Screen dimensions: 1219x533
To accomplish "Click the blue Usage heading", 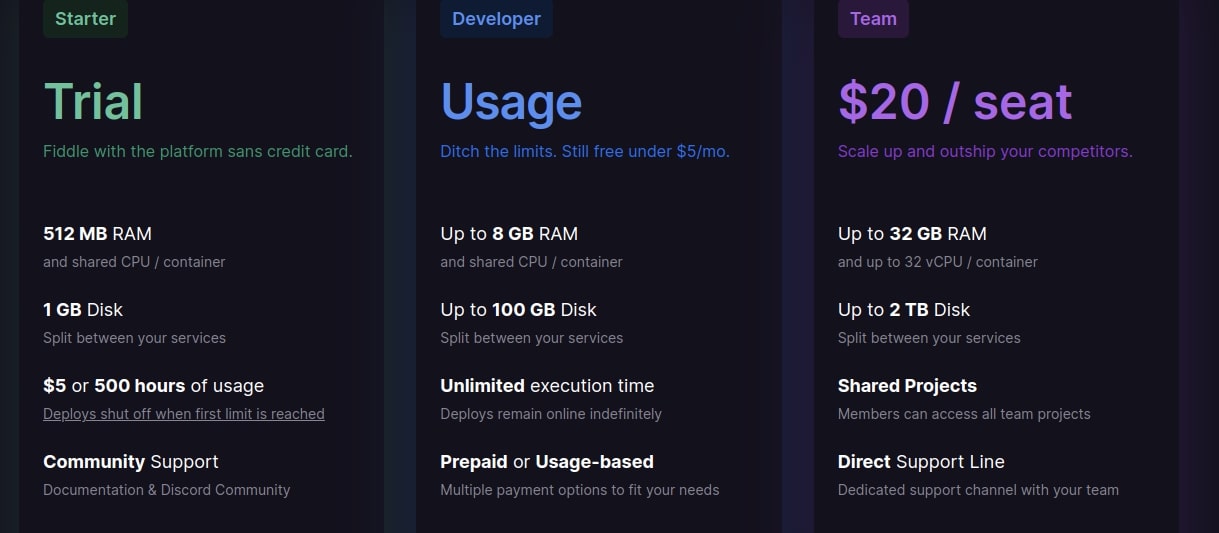I will 511,102.
